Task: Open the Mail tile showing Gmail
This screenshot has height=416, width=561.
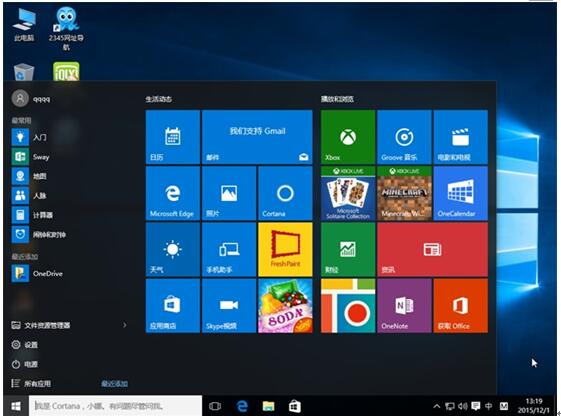Action: pos(257,137)
